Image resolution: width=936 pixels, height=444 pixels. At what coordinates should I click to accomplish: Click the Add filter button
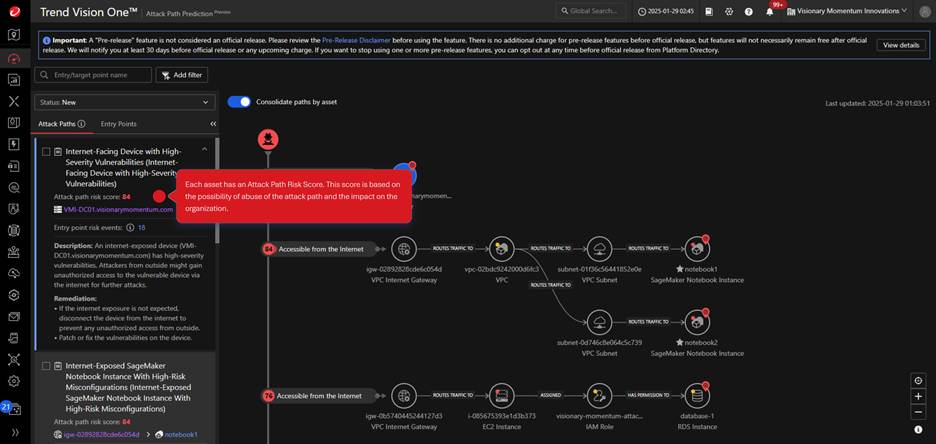point(182,75)
